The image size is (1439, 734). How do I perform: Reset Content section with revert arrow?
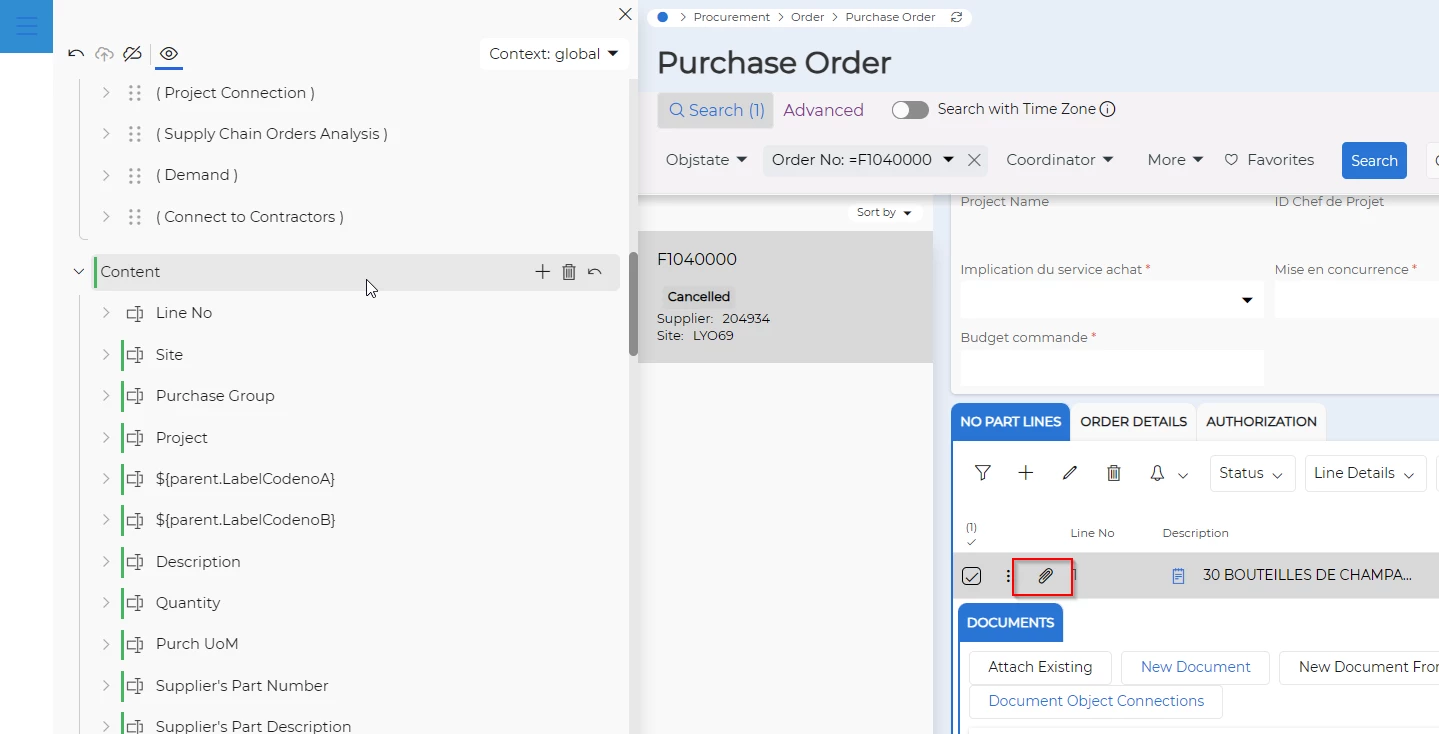click(595, 272)
